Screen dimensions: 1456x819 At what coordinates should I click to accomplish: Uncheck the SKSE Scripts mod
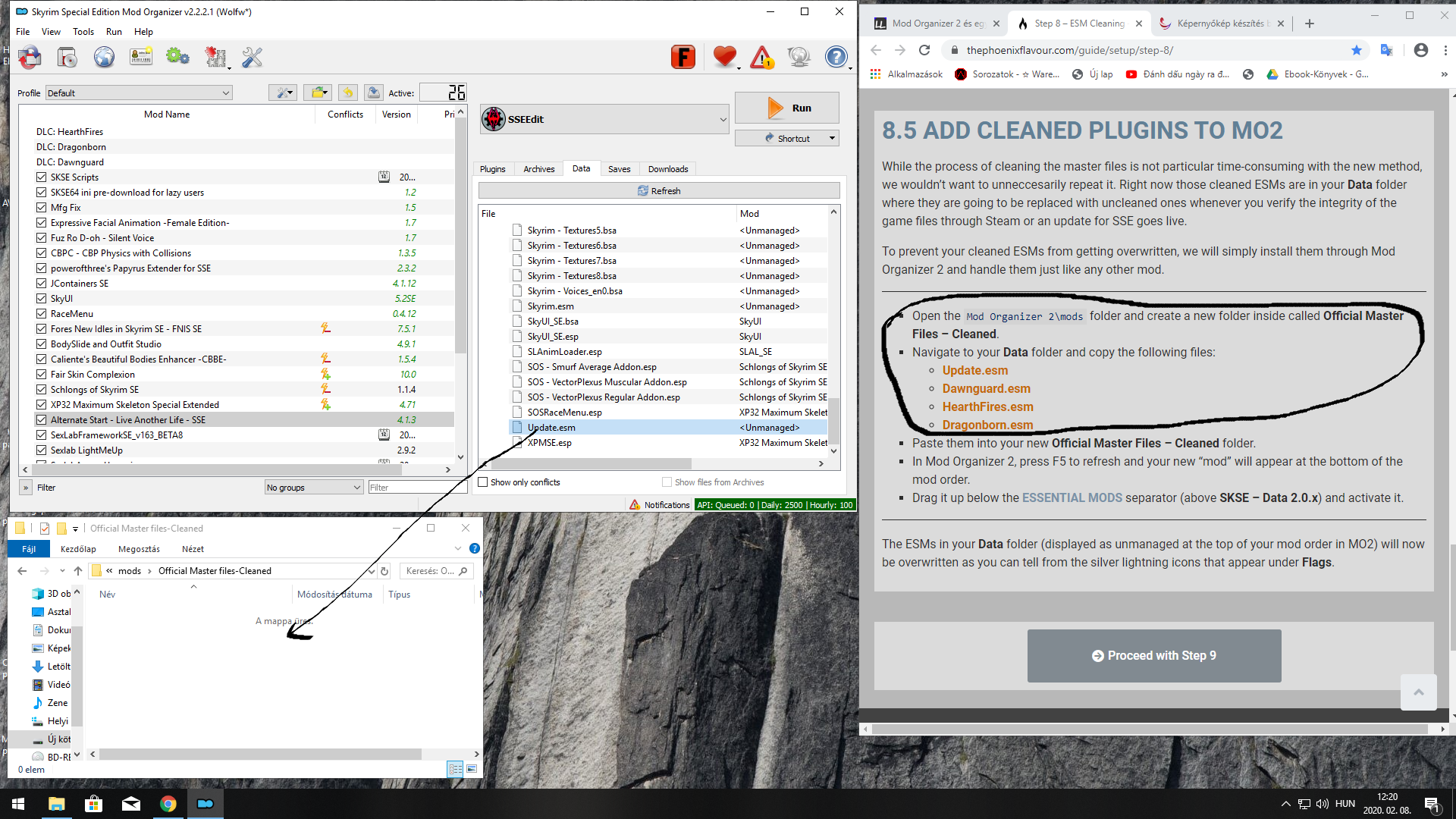click(x=42, y=177)
